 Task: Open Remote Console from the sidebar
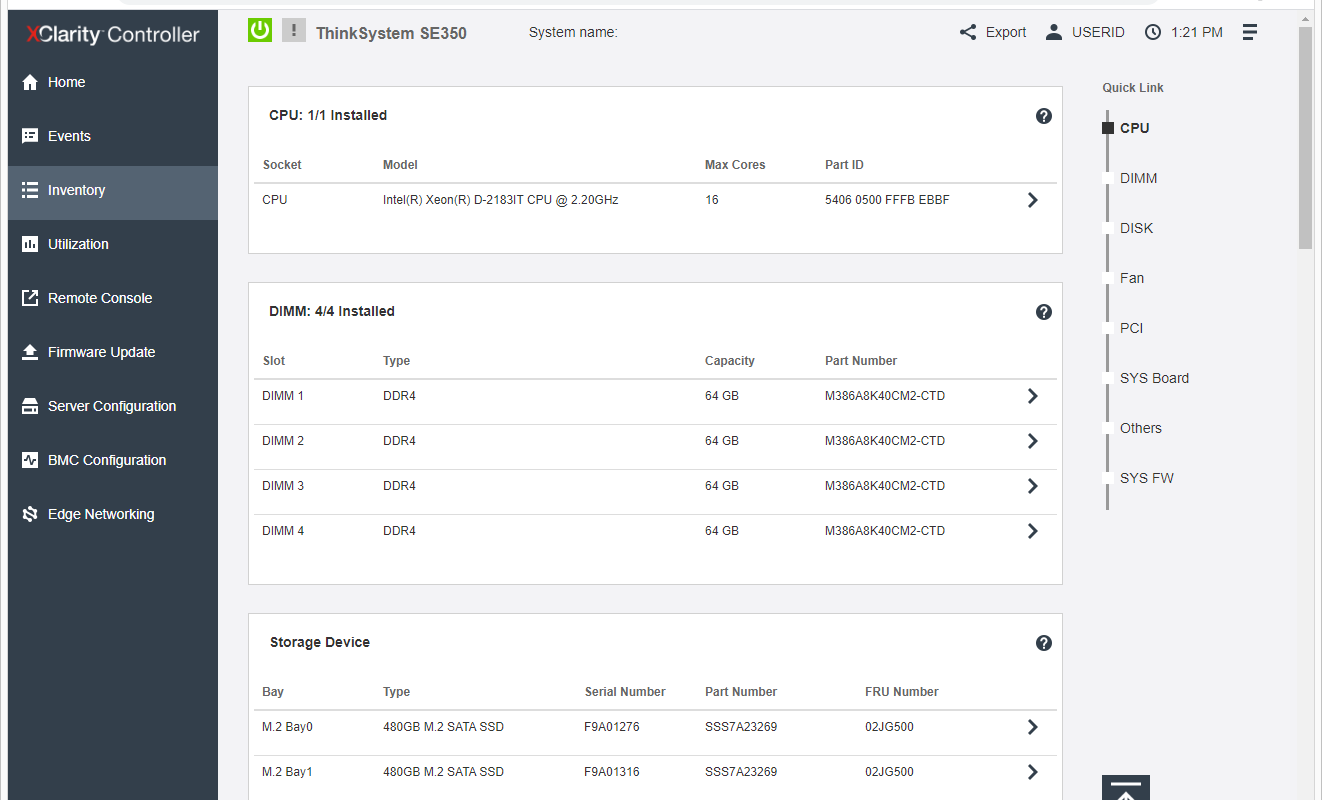pyautogui.click(x=113, y=298)
